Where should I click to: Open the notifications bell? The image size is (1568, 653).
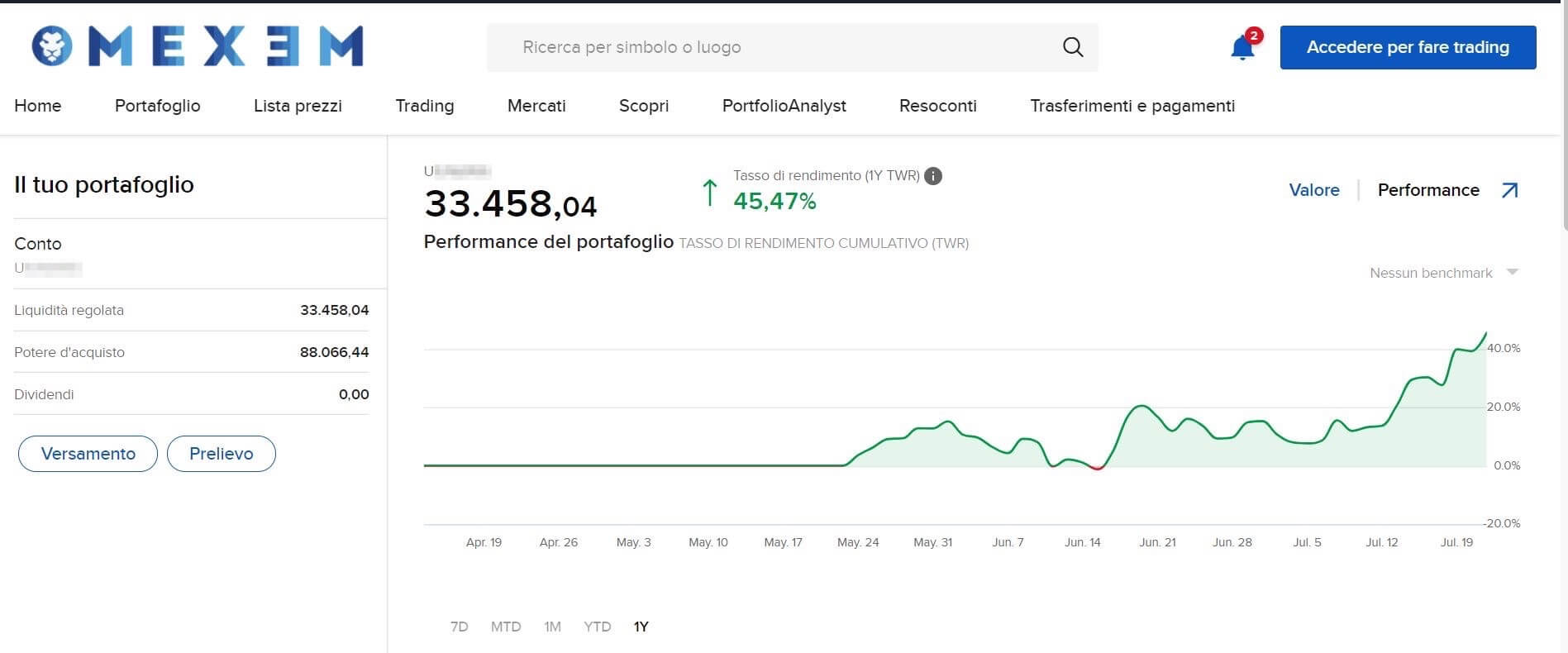(1242, 48)
